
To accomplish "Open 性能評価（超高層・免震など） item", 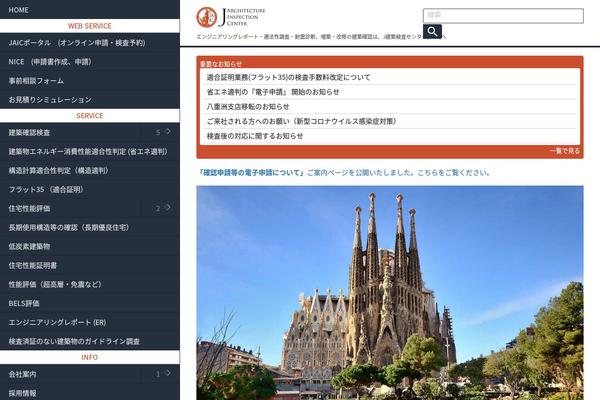I will (90, 284).
